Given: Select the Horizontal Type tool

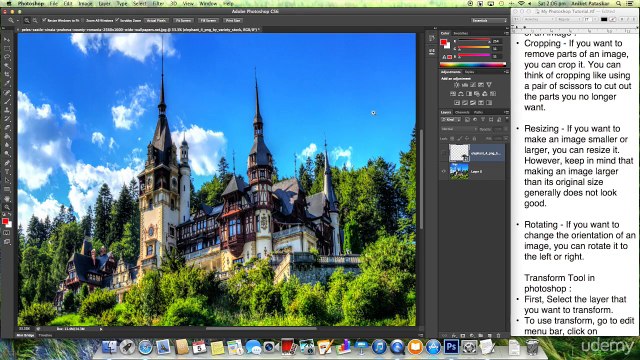Looking at the screenshot, I should point(7,172).
